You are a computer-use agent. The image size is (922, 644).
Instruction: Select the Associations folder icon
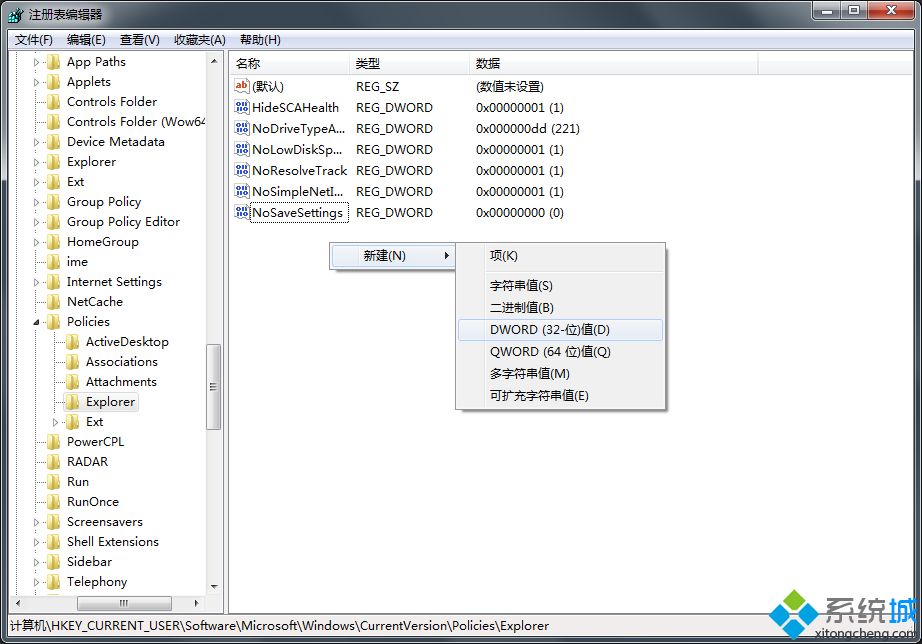click(72, 362)
